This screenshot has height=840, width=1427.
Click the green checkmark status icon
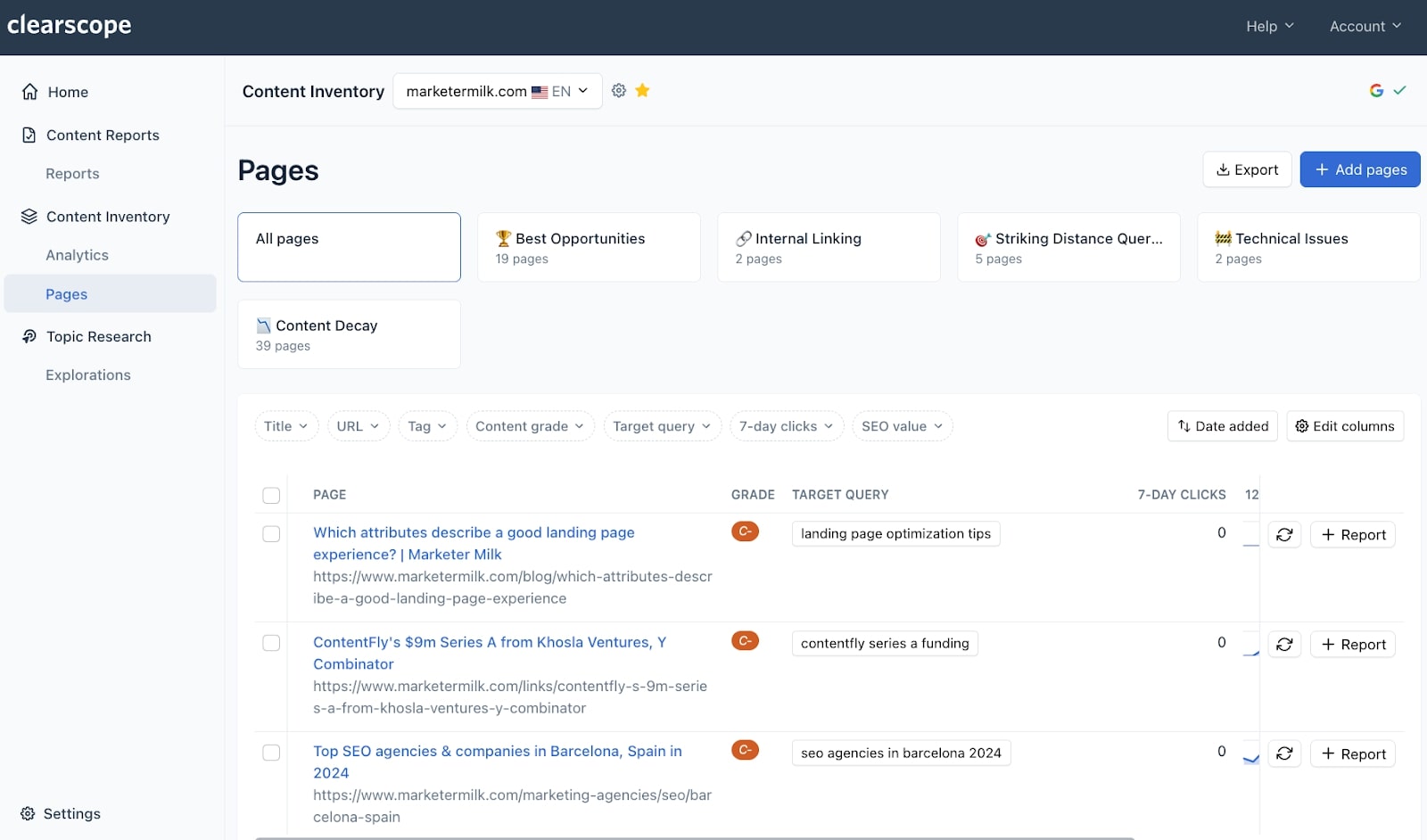pos(1400,90)
